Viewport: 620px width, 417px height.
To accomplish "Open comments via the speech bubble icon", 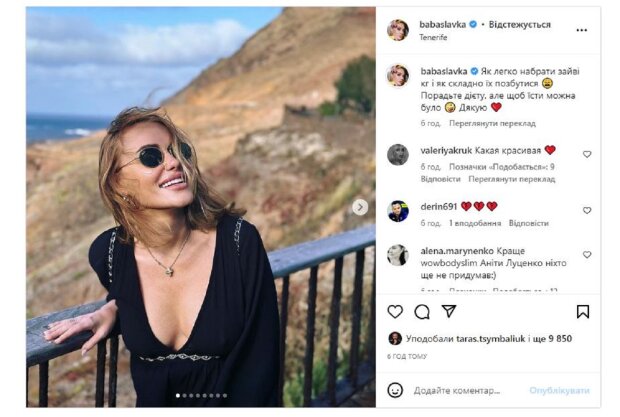I will (422, 311).
